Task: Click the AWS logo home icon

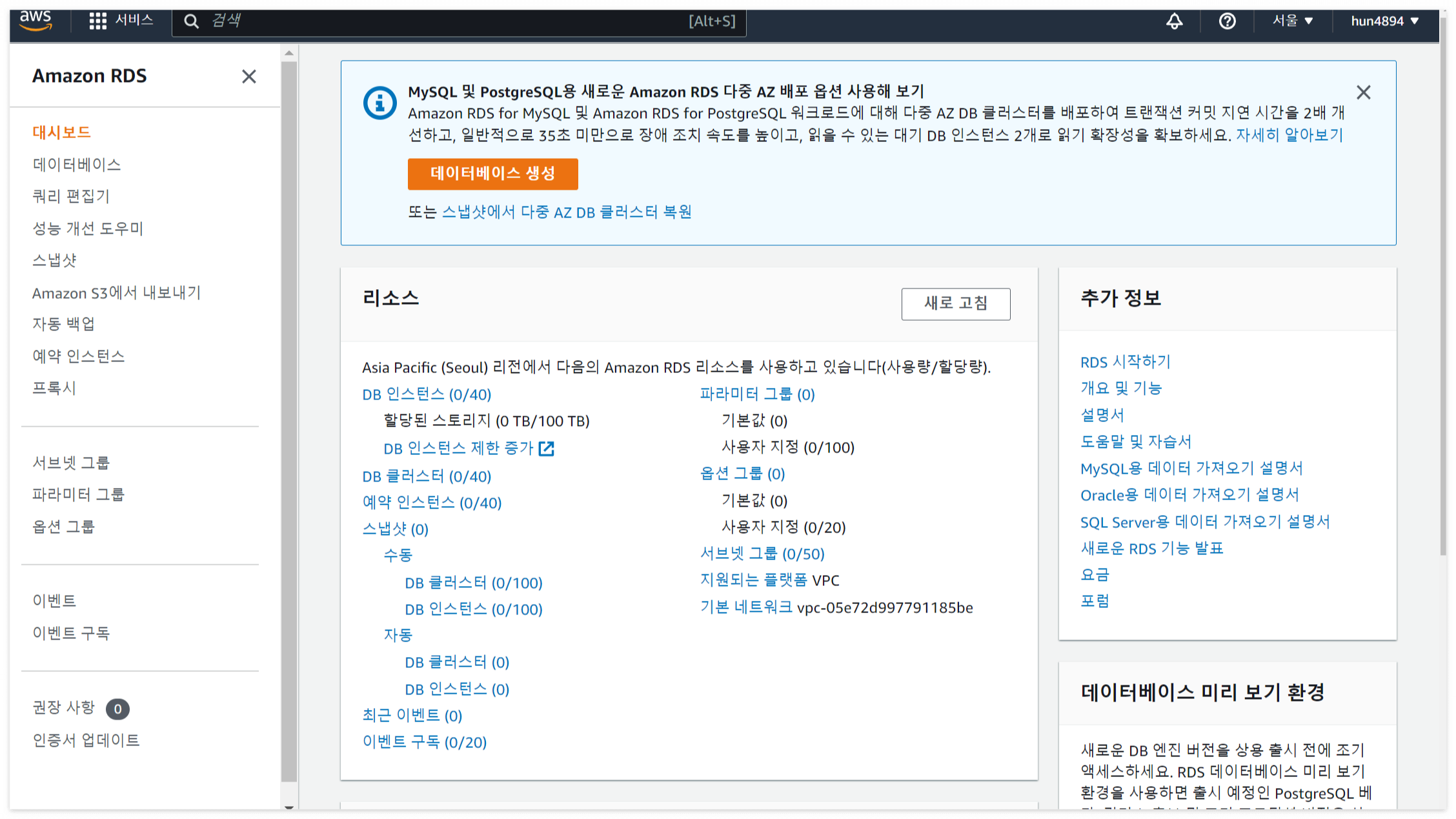Action: (36, 21)
